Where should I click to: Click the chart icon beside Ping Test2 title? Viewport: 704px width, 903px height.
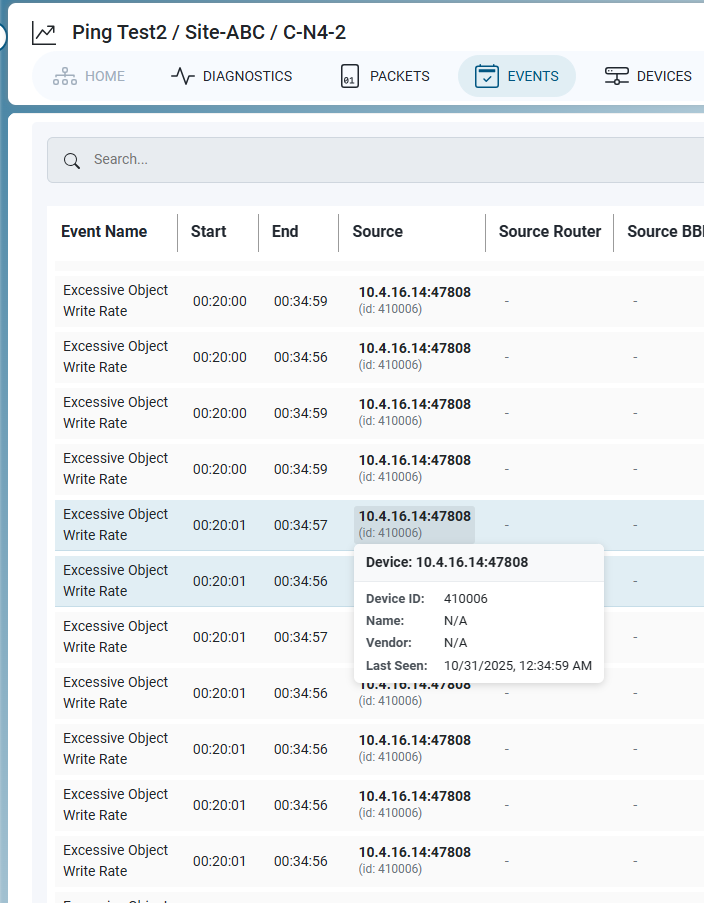tap(44, 33)
